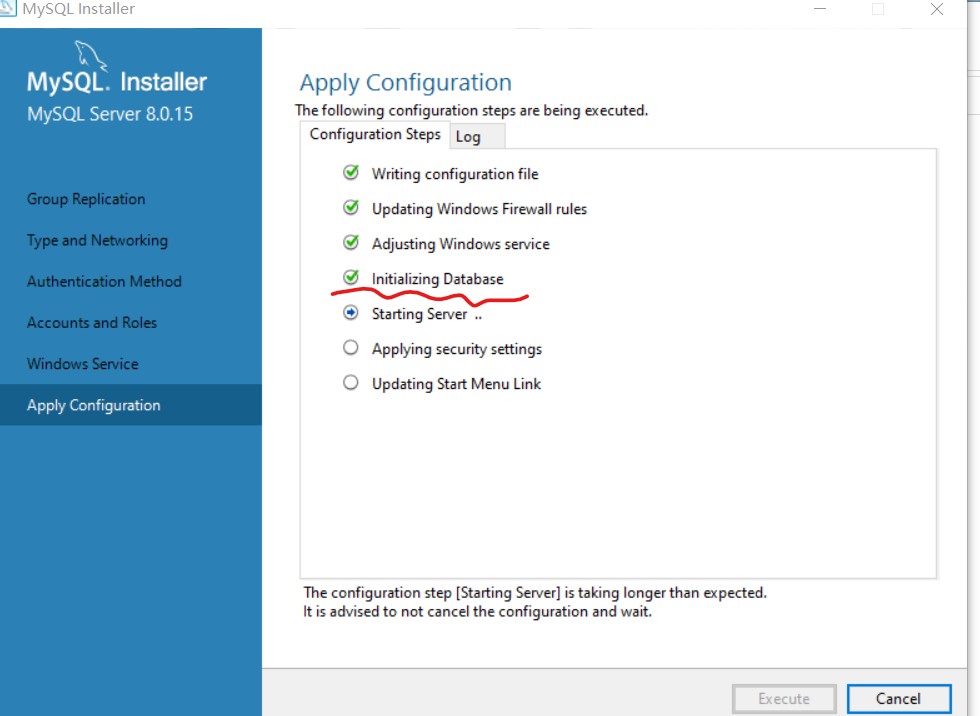Click the Applying security settings text
This screenshot has height=716, width=980.
click(x=457, y=349)
